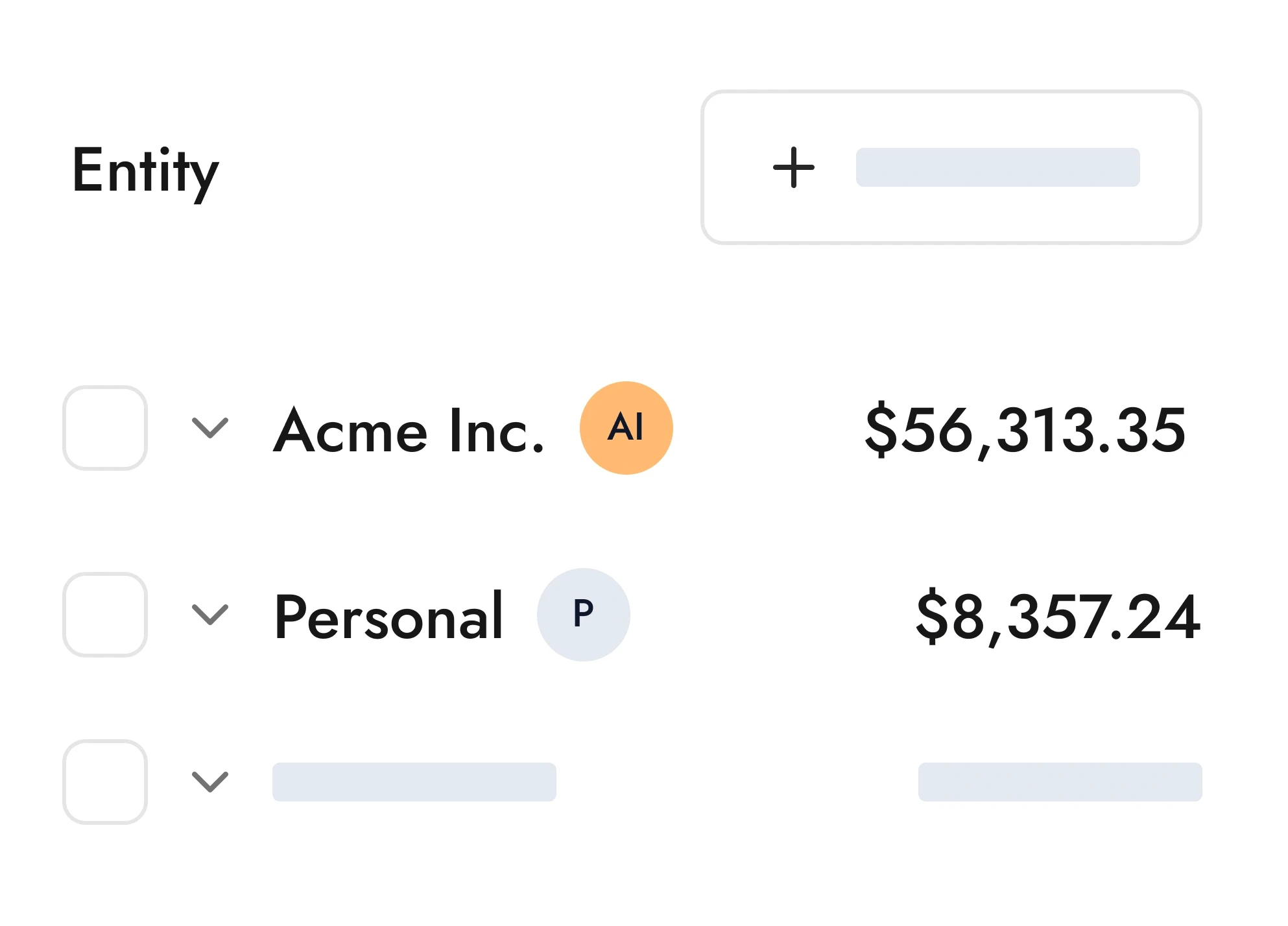
Task: Select the orange AI initials icon
Action: pos(625,429)
